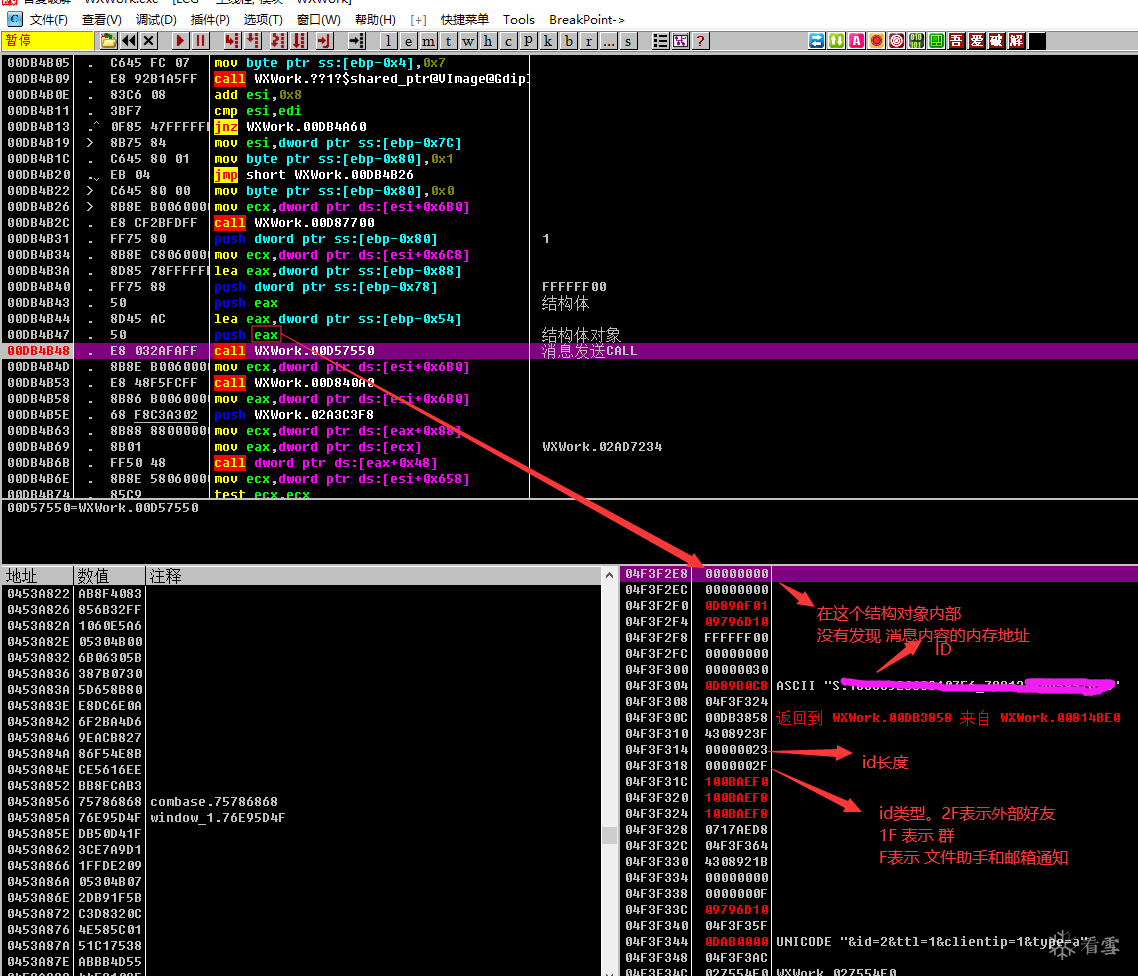Viewport: 1138px width, 976px height.
Task: Click the Step Over toolbar icon
Action: (x=253, y=41)
